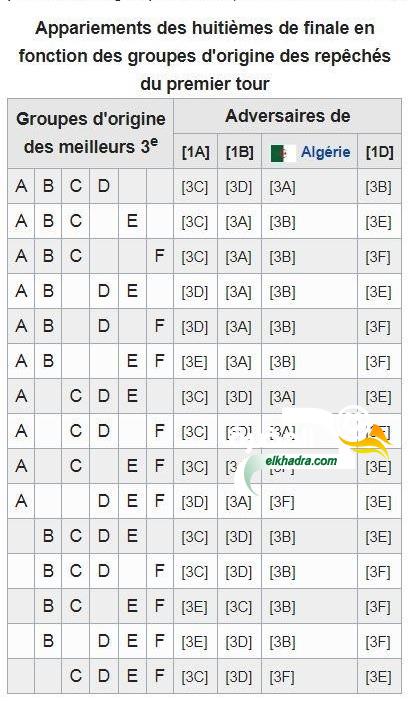Click the [3E] in [1D] column of A C D E row
This screenshot has width=410, height=701.
click(x=378, y=397)
